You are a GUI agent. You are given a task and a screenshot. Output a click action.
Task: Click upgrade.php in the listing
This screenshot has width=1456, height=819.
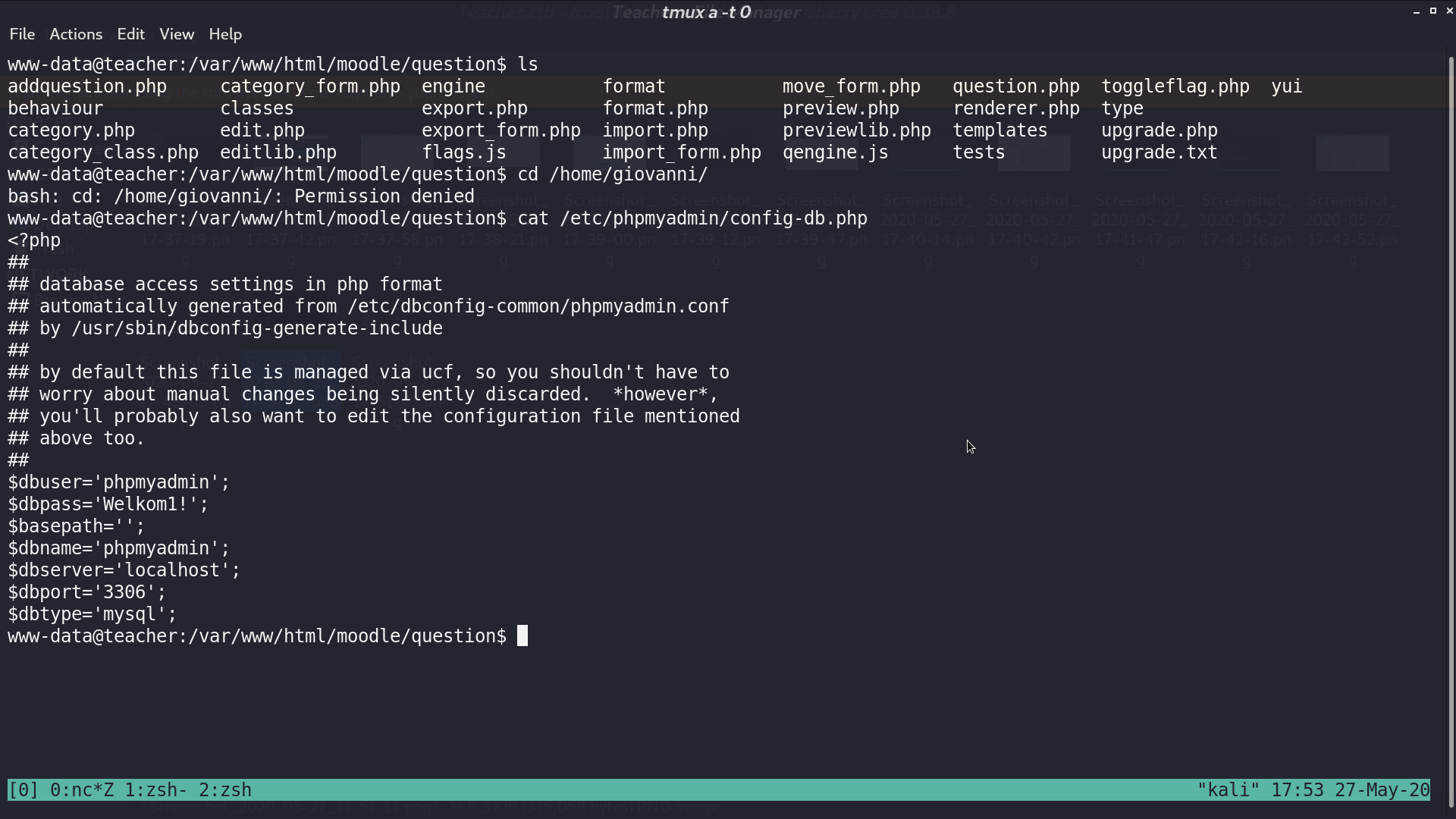point(1159,130)
